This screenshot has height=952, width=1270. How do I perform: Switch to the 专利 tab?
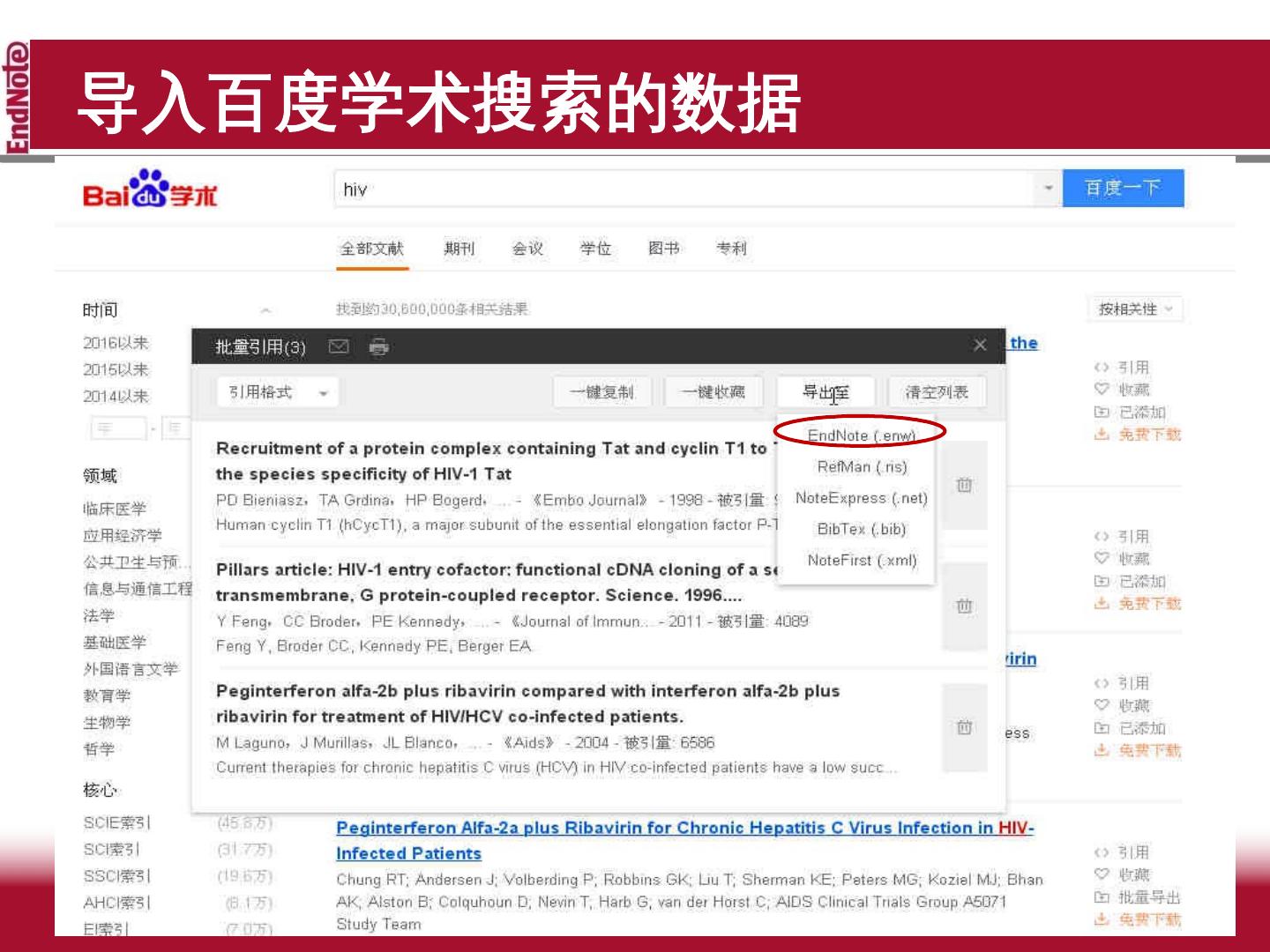tap(731, 249)
